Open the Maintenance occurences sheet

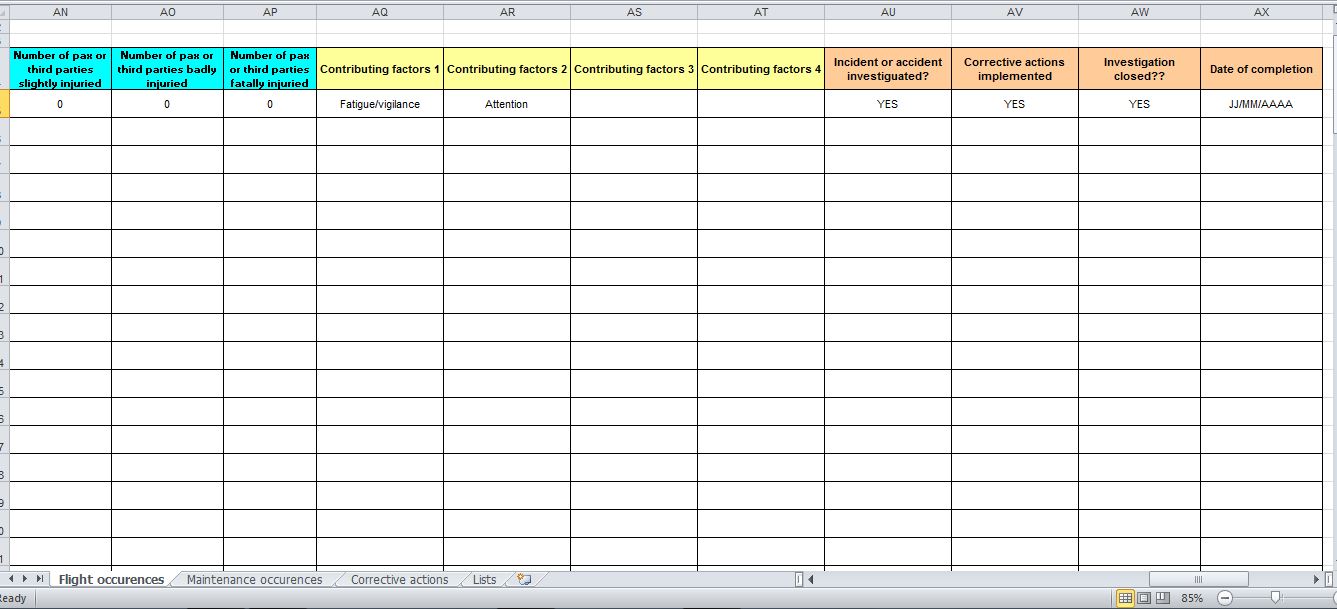pos(254,580)
